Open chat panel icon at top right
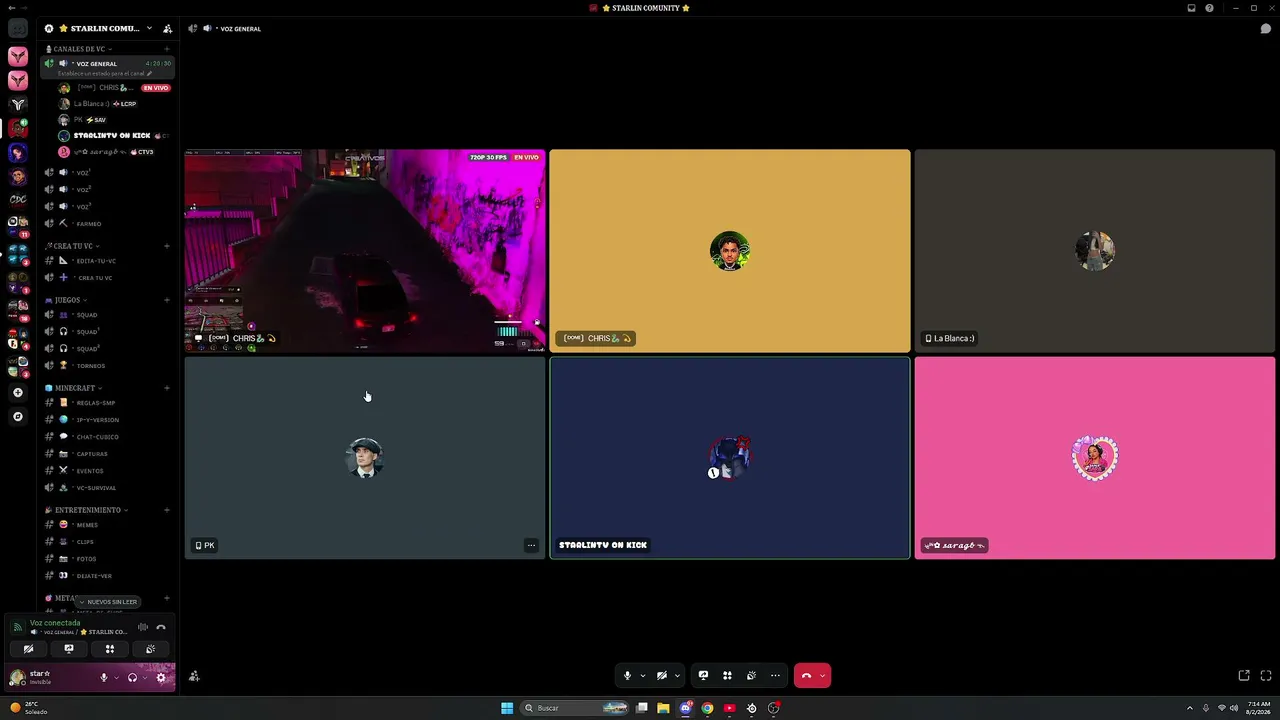The image size is (1280, 720). click(x=1265, y=29)
